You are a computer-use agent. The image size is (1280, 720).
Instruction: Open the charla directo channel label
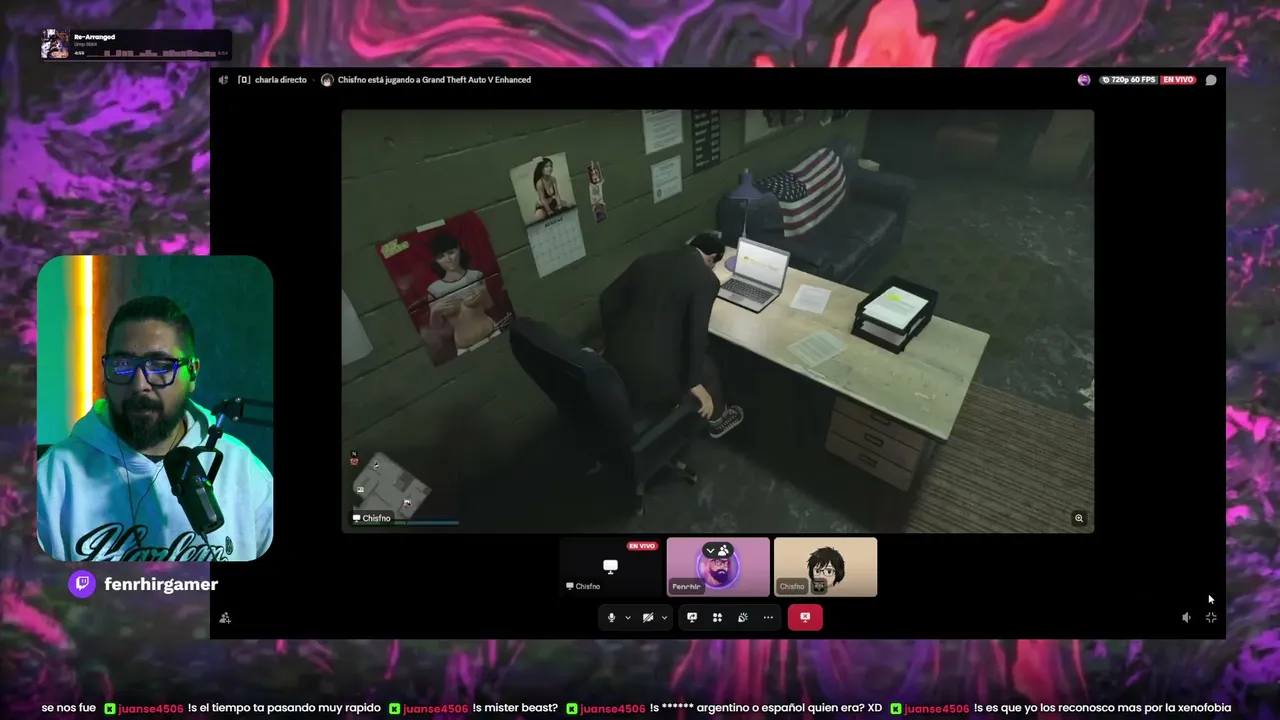click(x=280, y=80)
